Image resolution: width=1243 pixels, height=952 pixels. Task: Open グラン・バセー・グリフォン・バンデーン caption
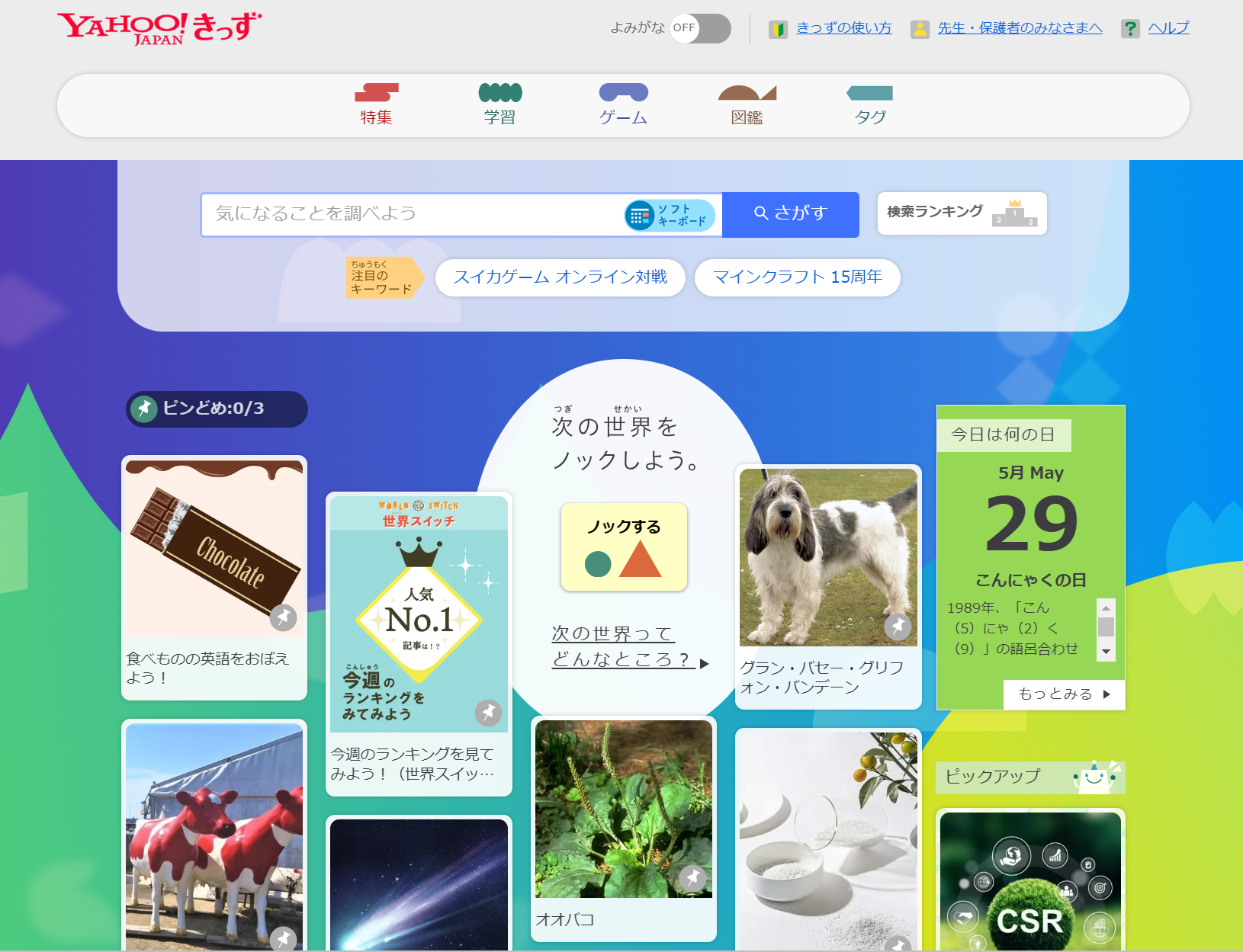[822, 677]
